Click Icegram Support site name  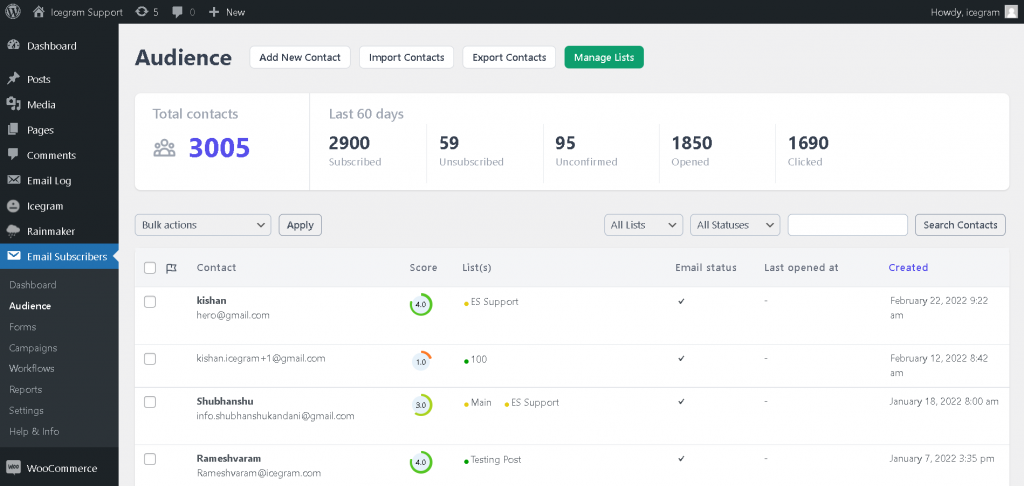86,12
